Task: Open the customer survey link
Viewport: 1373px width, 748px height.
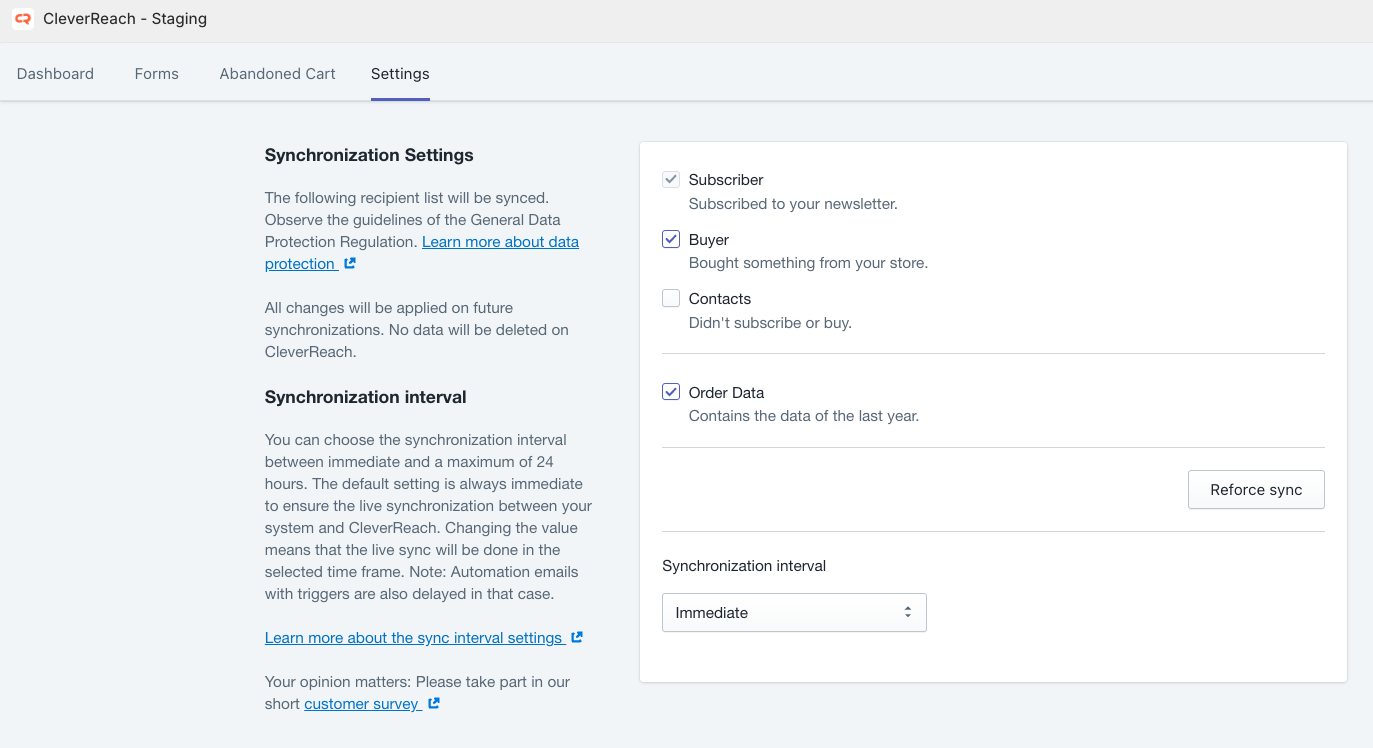Action: [x=361, y=704]
